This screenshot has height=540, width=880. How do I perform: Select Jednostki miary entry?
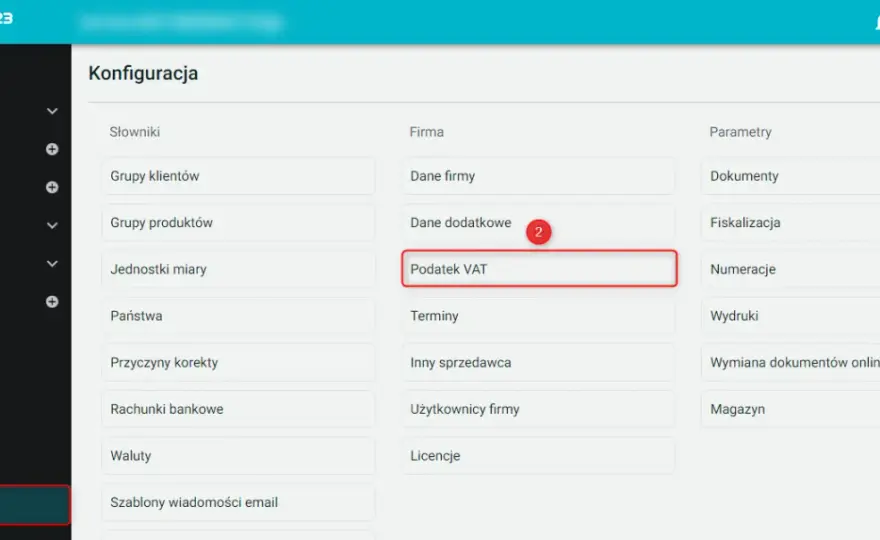[x=239, y=269]
